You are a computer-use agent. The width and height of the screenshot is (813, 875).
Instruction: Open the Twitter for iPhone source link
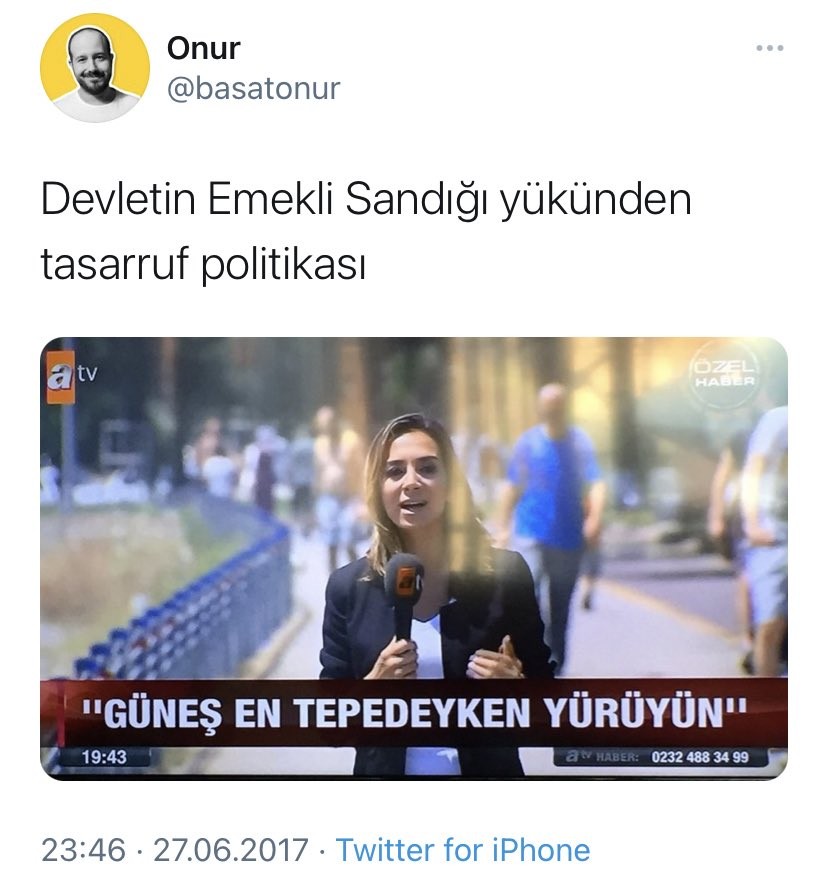463,849
